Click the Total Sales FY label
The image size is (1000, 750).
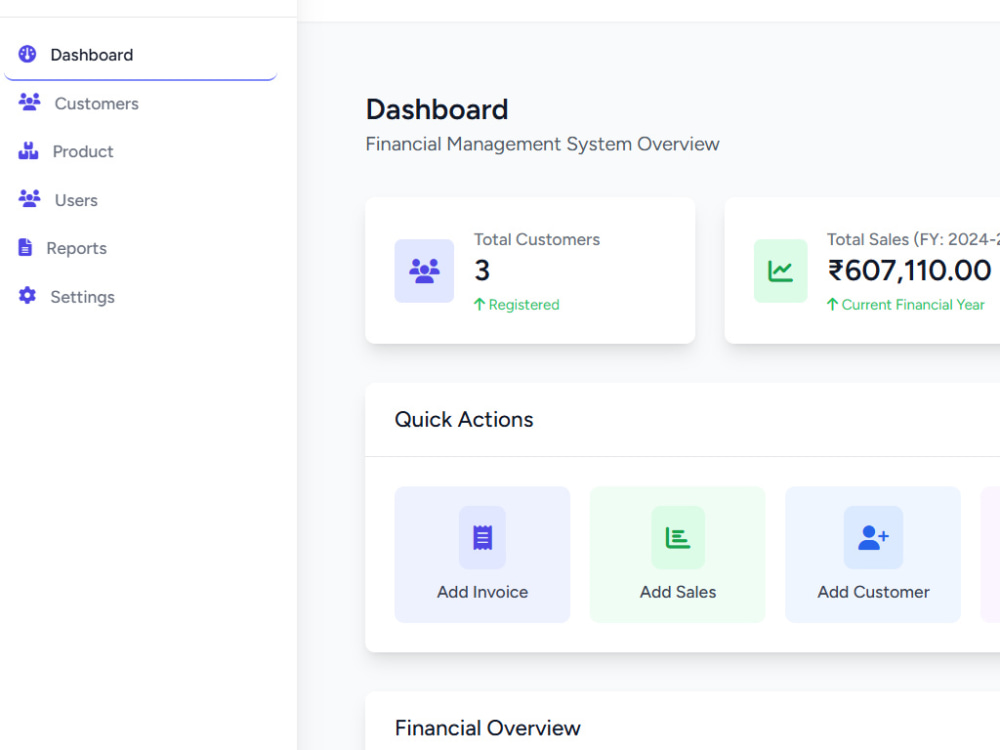click(913, 239)
